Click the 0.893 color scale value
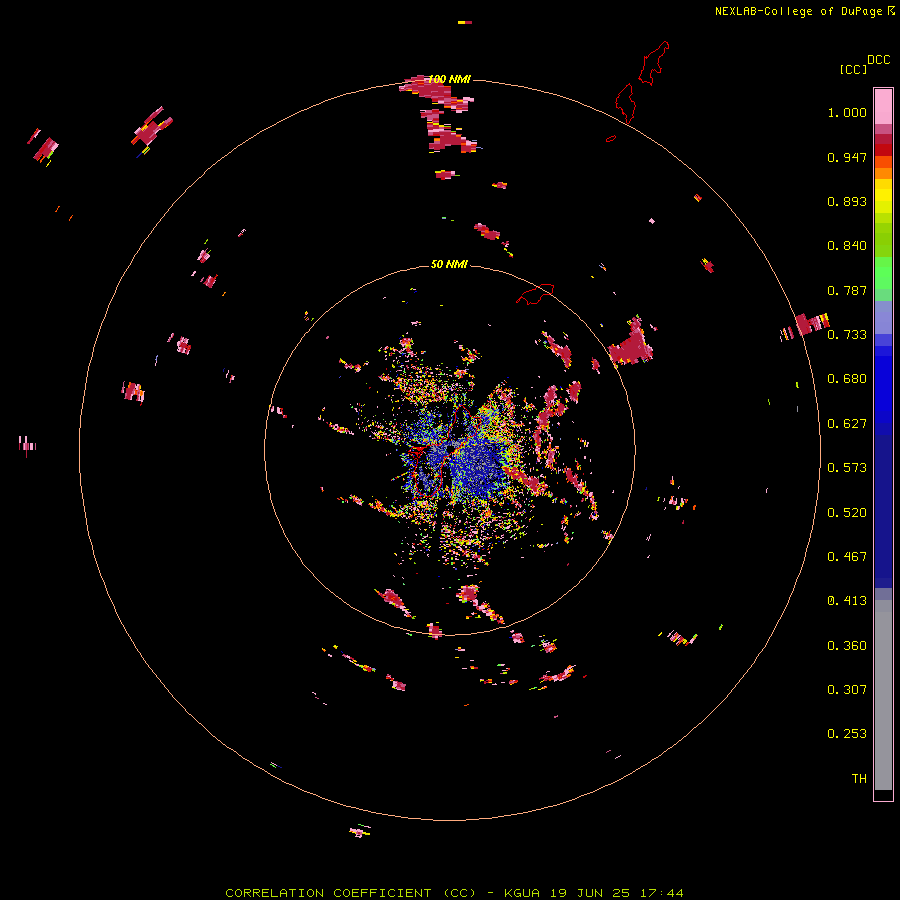The width and height of the screenshot is (900, 900). tap(847, 201)
